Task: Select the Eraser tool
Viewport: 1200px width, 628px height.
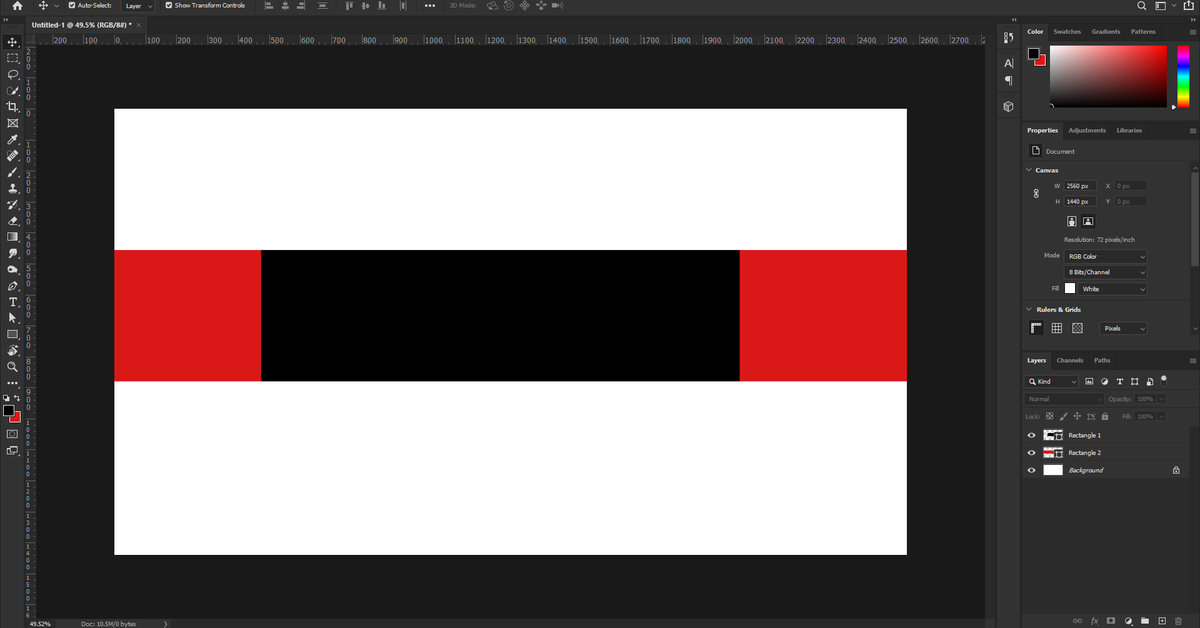Action: [13, 221]
